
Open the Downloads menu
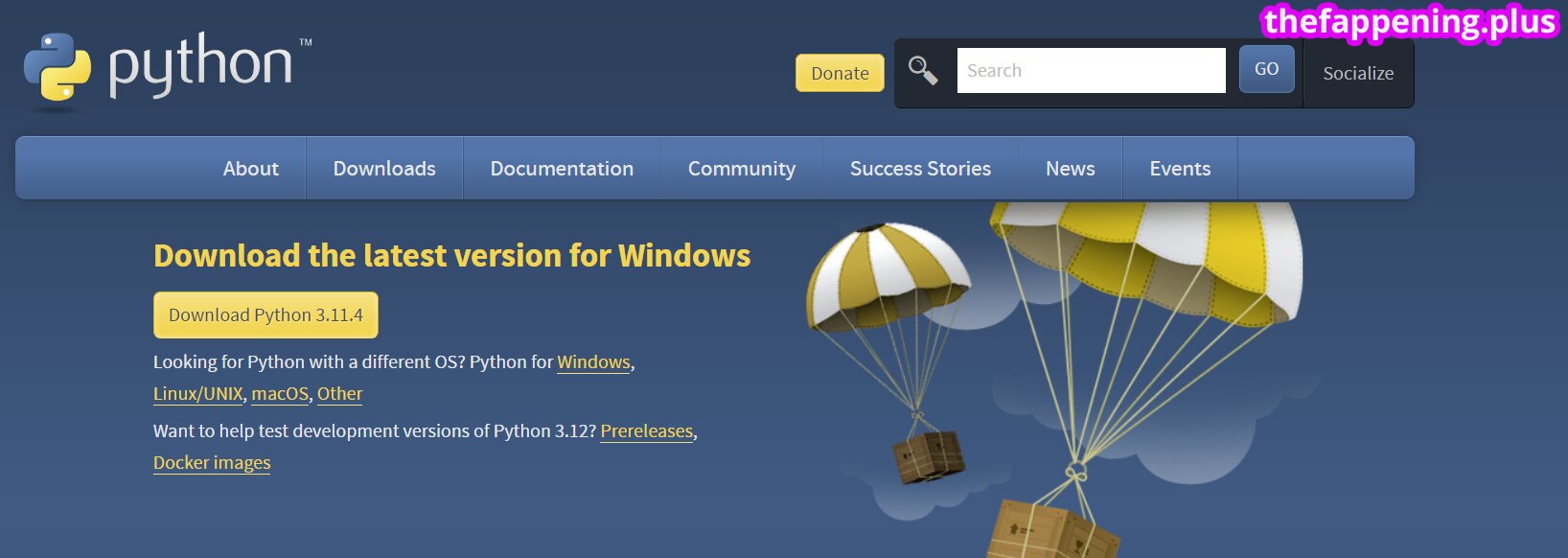(384, 168)
